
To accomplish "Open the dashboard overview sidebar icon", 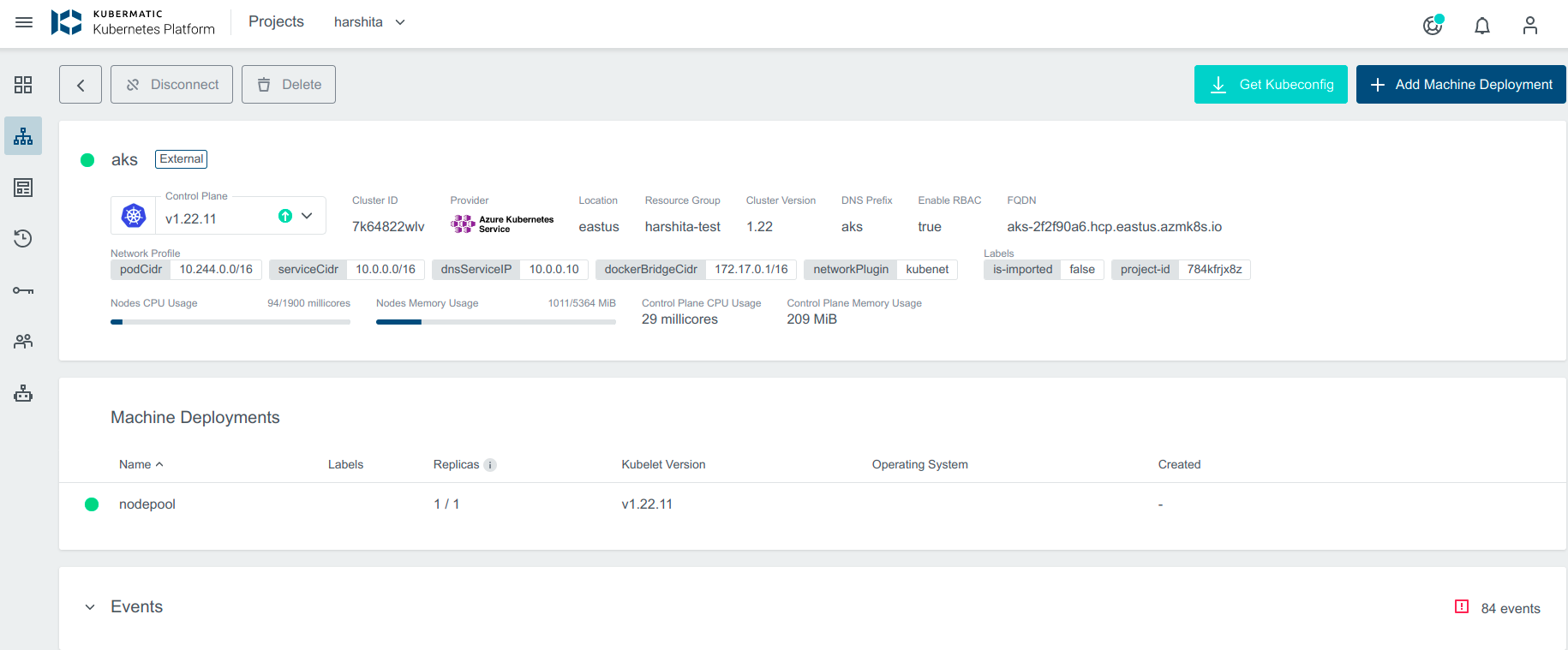I will 23,85.
